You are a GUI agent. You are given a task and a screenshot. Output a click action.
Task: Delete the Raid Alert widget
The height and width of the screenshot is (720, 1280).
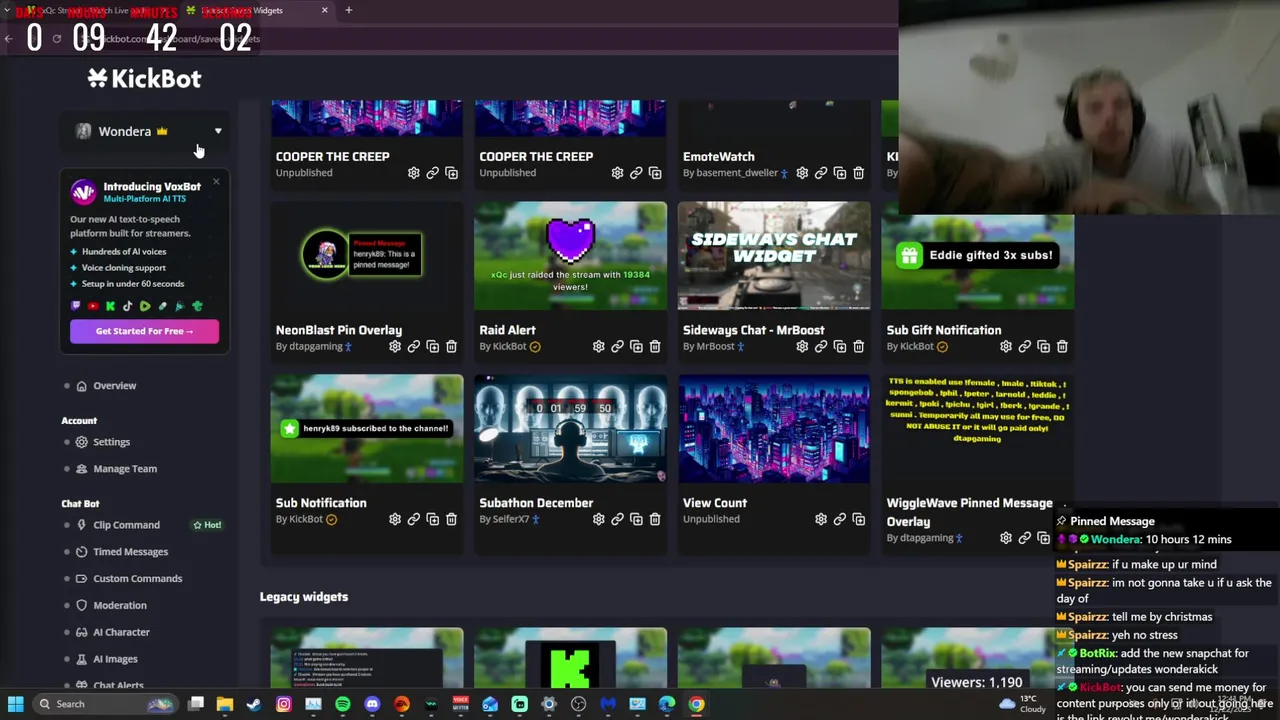click(x=655, y=346)
